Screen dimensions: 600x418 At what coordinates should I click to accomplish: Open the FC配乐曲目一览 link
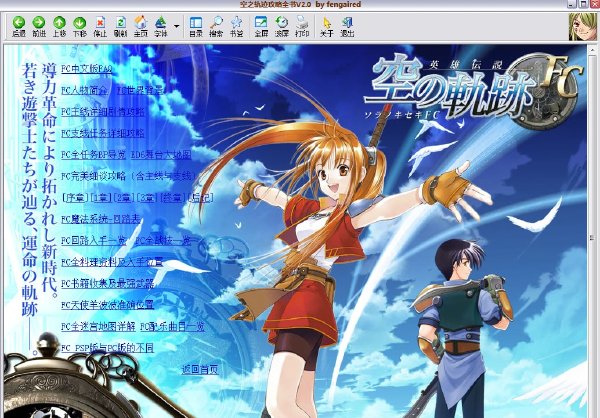(172, 326)
